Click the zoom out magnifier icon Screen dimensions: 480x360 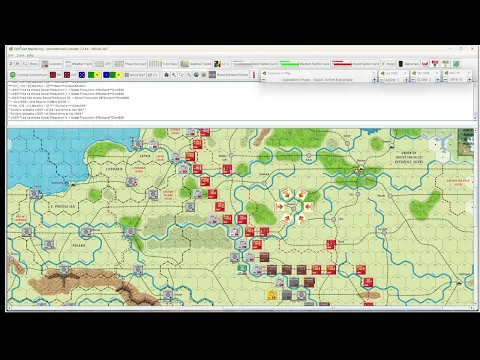coord(189,75)
